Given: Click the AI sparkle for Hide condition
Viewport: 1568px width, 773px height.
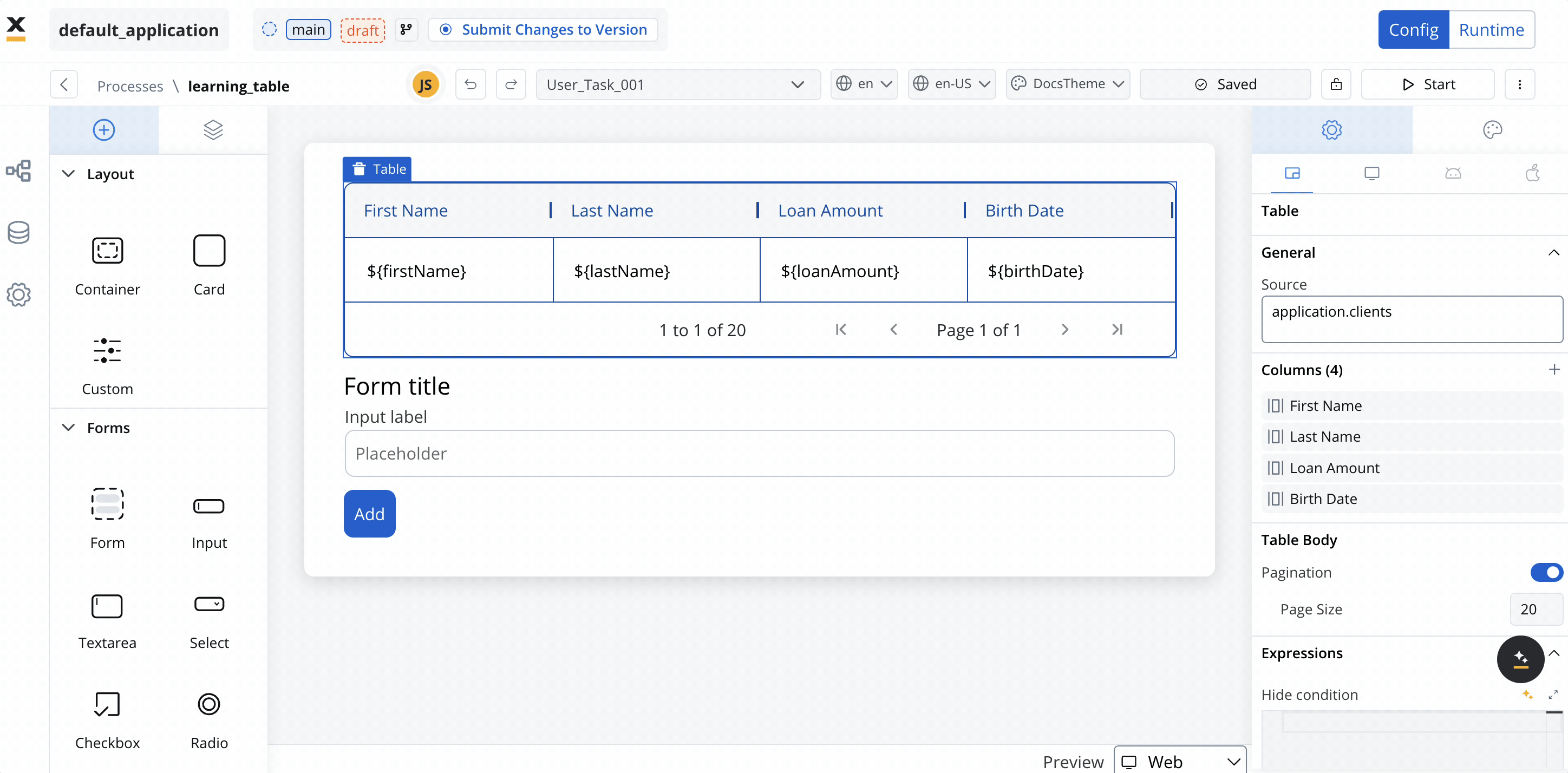Looking at the screenshot, I should click(1527, 694).
